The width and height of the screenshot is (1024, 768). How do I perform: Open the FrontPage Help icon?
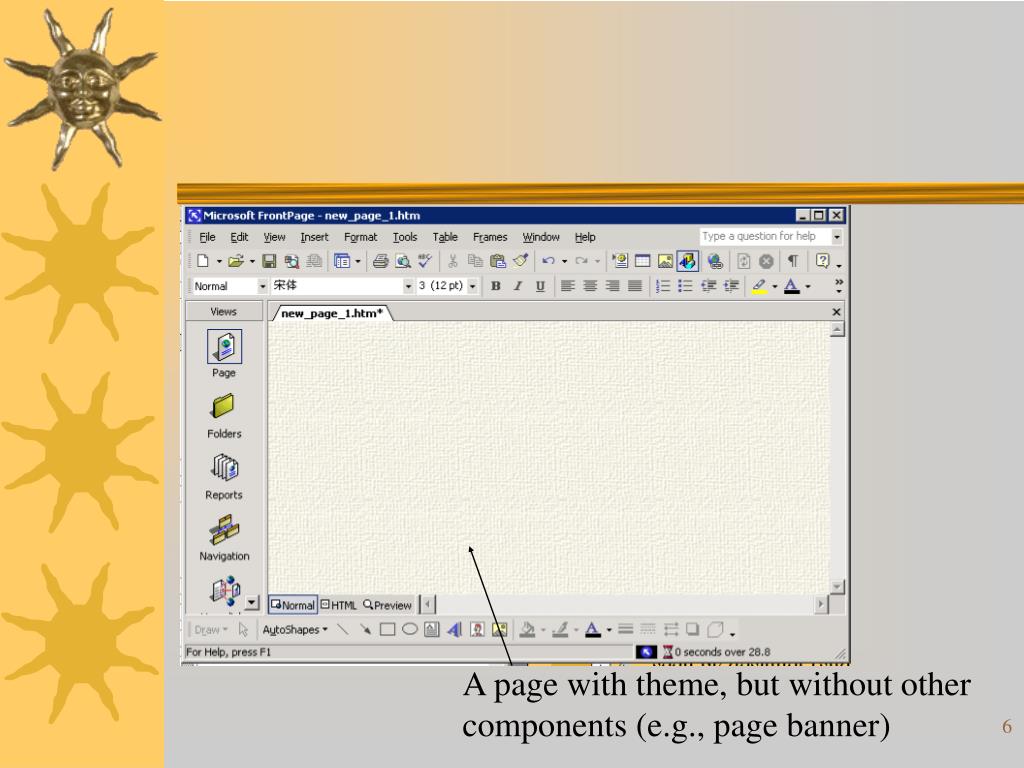(823, 261)
